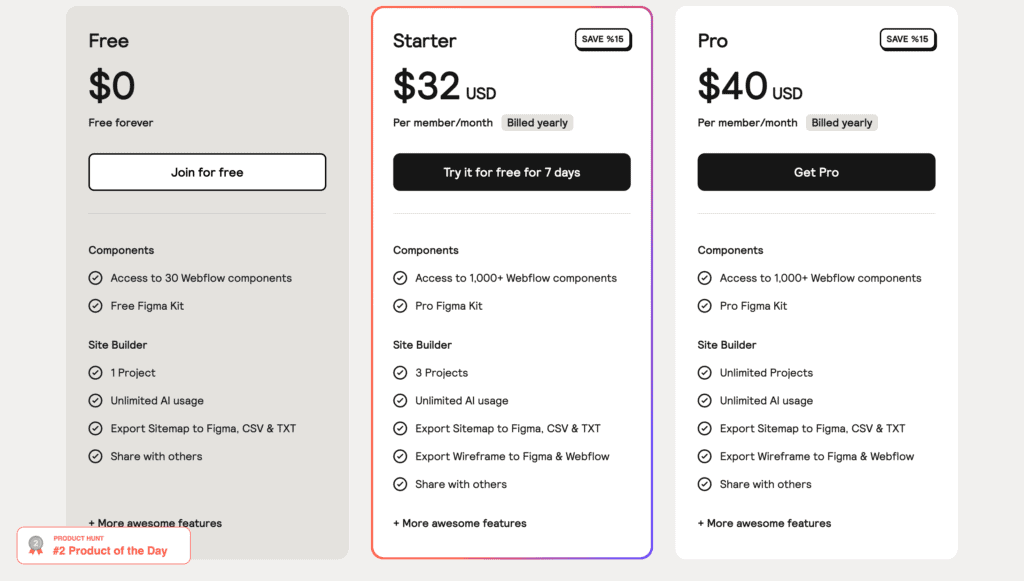The width and height of the screenshot is (1024, 581).
Task: Click Starter plan's SAVE %15 badge
Action: [603, 39]
